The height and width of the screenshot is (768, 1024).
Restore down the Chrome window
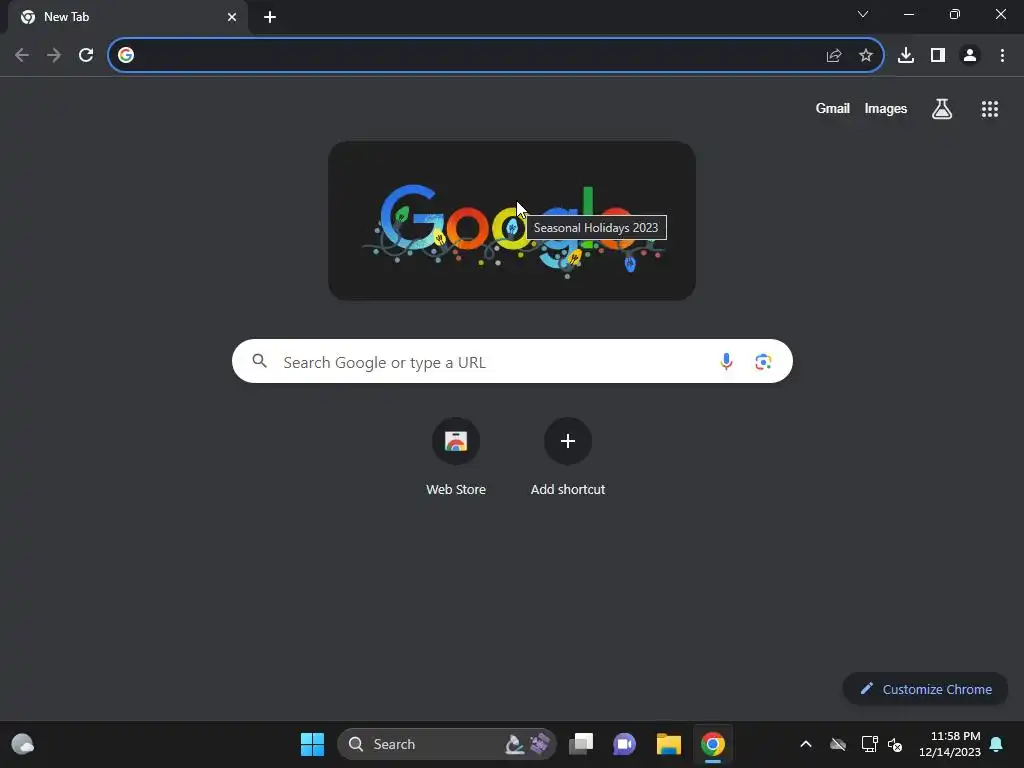click(x=955, y=14)
